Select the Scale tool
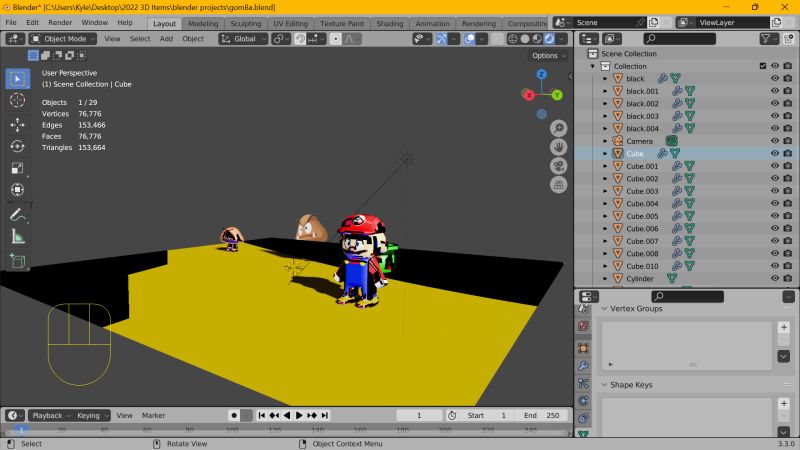This screenshot has height=450, width=800. coord(17,168)
